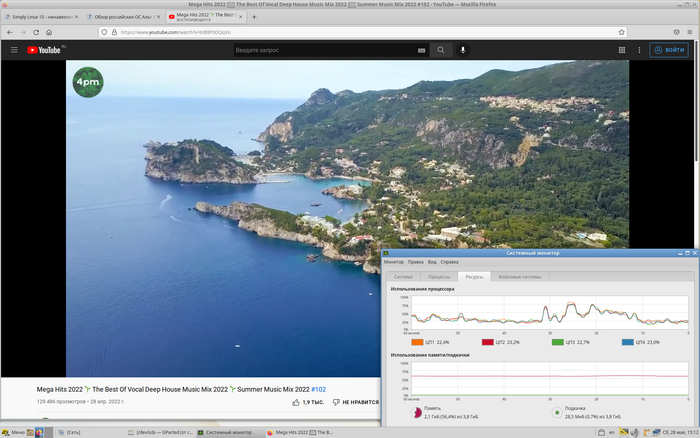
Task: Like the video with thumbs up
Action: [x=296, y=402]
